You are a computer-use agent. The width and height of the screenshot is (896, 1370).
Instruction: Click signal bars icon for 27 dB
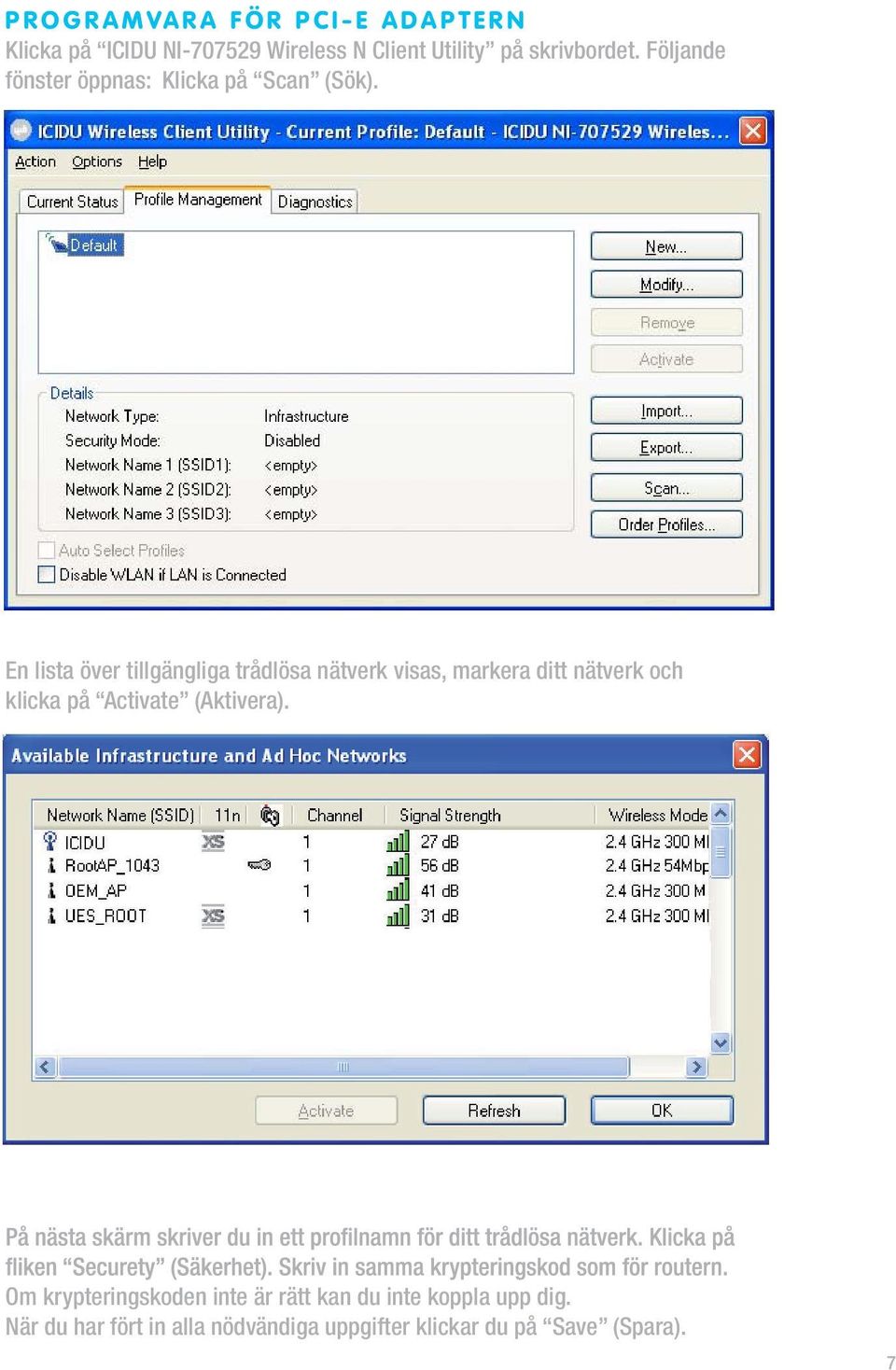(398, 842)
